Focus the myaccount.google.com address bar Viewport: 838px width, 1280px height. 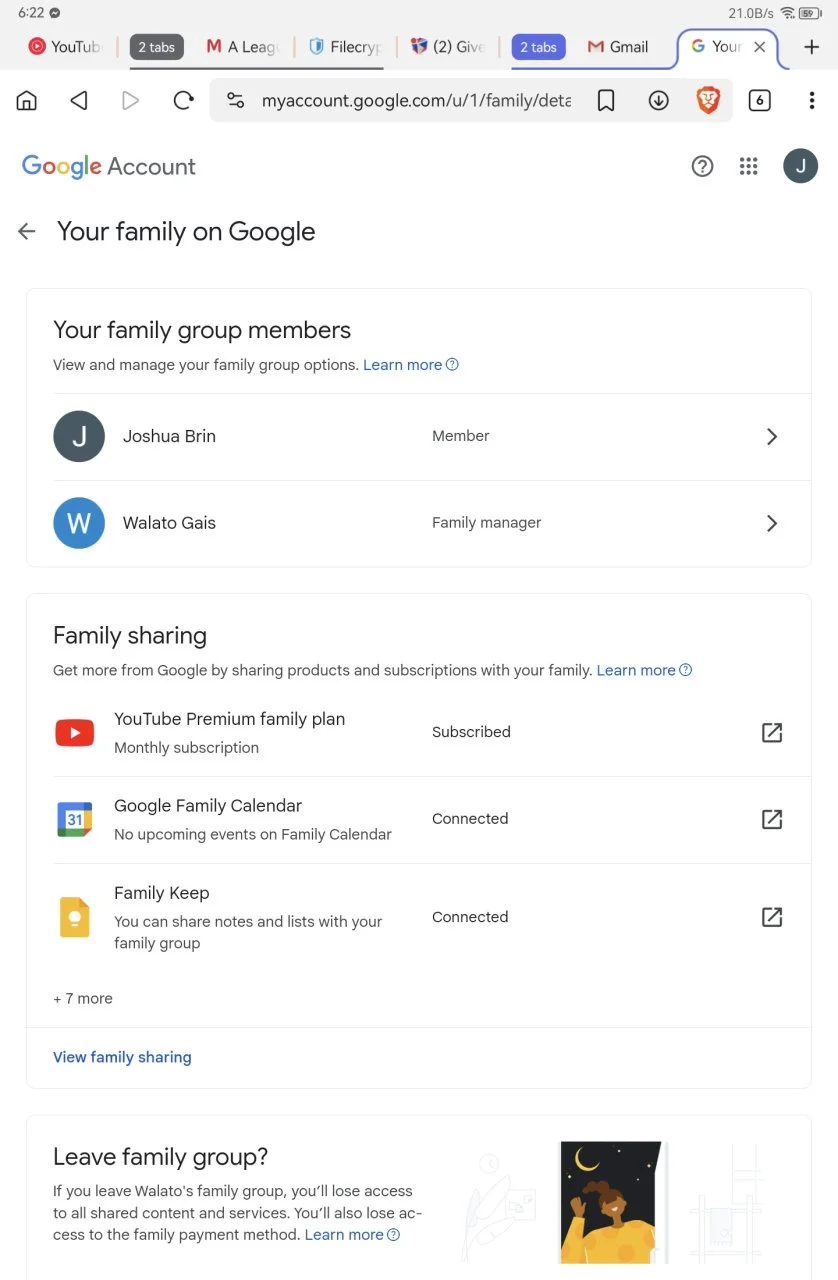[x=416, y=101]
